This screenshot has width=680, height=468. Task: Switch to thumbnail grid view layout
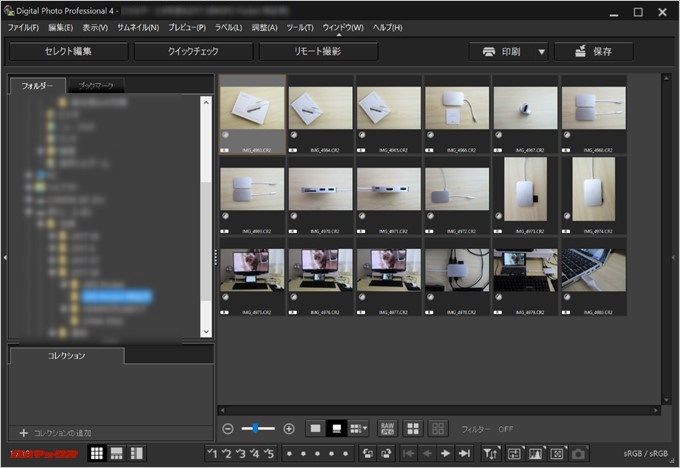tap(97, 454)
